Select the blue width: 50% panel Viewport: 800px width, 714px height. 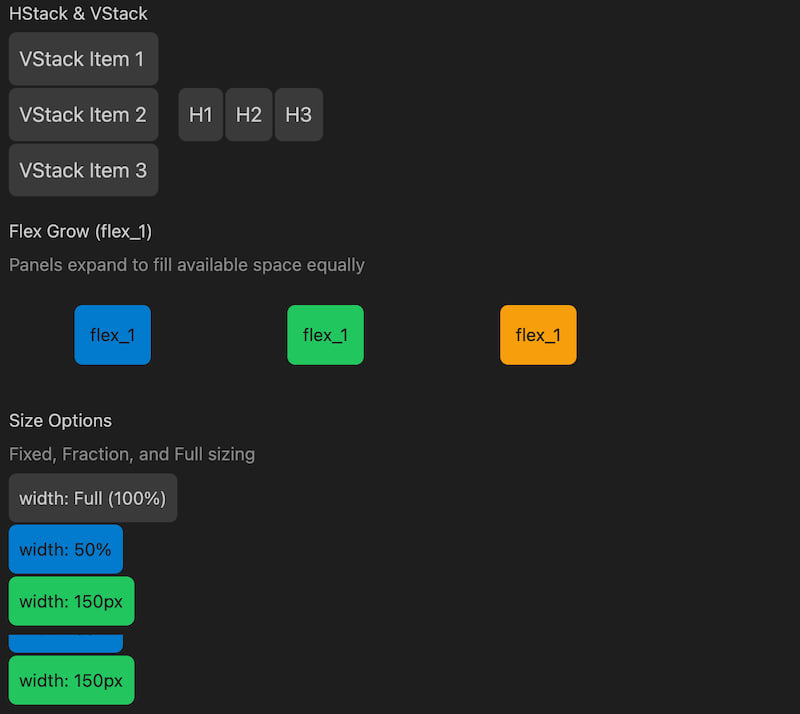(x=66, y=549)
